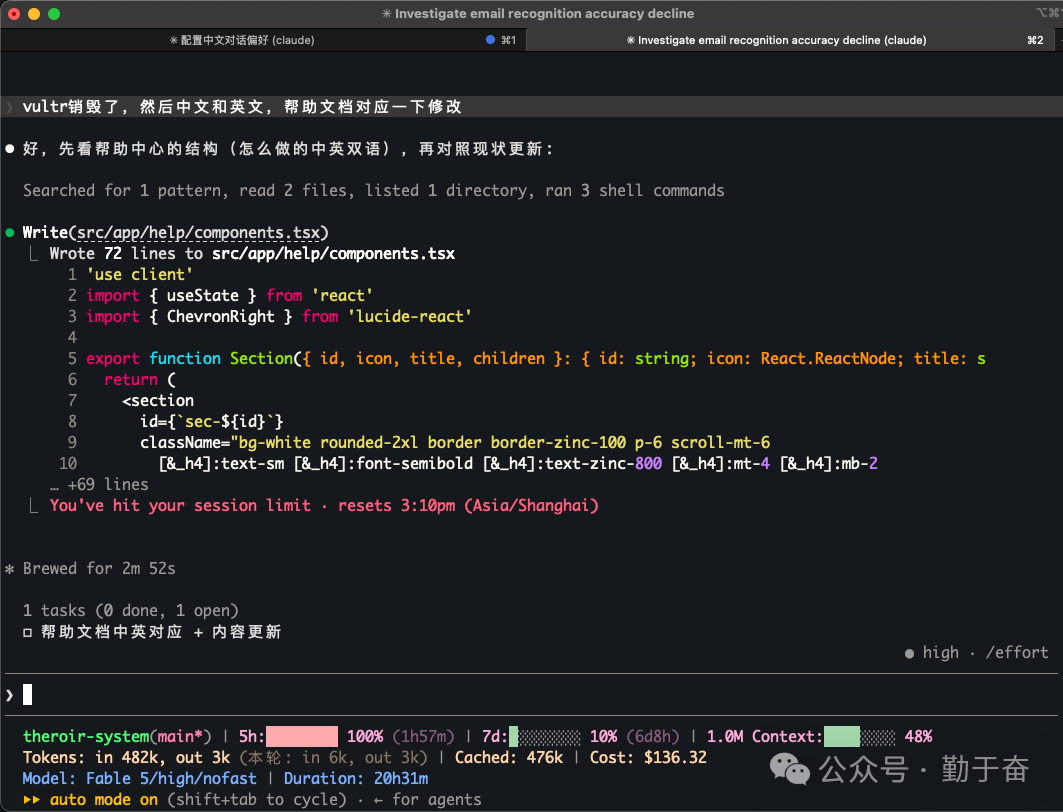1063x812 pixels.
Task: Click code line 9 className string
Action: coord(455,443)
